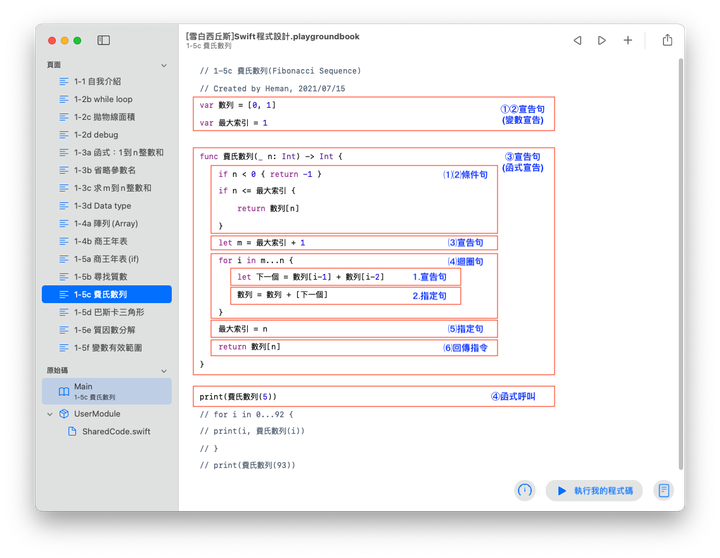Image resolution: width=720 pixels, height=558 pixels.
Task: Open page 1-2d debug
Action: coord(107,135)
